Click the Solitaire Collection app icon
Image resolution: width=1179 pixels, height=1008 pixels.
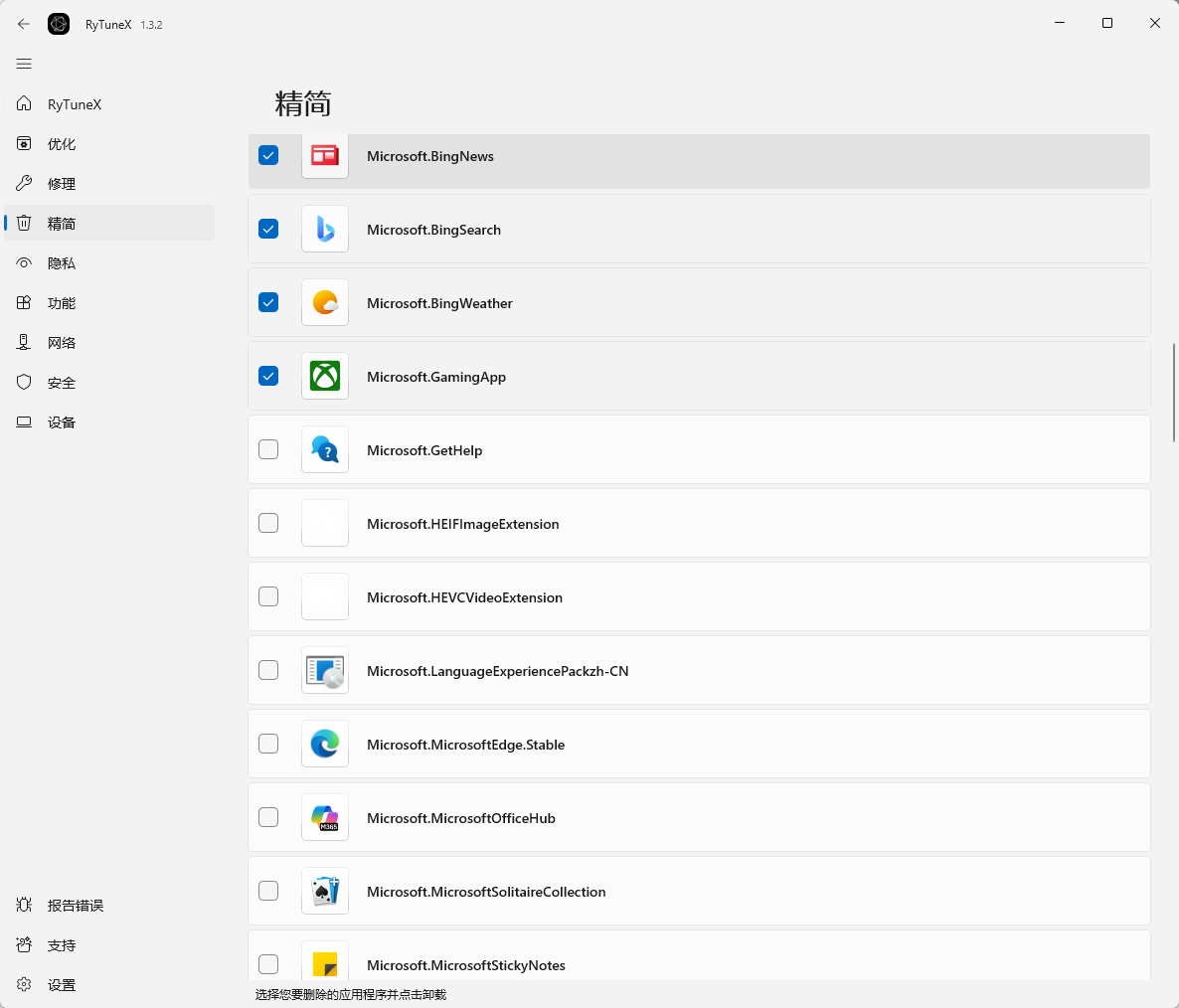pos(325,891)
